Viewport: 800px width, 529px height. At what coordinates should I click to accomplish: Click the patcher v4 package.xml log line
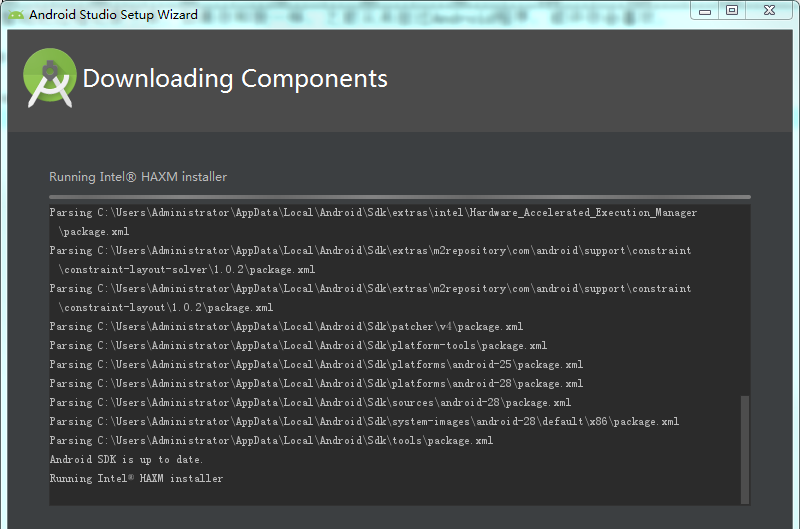[286, 327]
